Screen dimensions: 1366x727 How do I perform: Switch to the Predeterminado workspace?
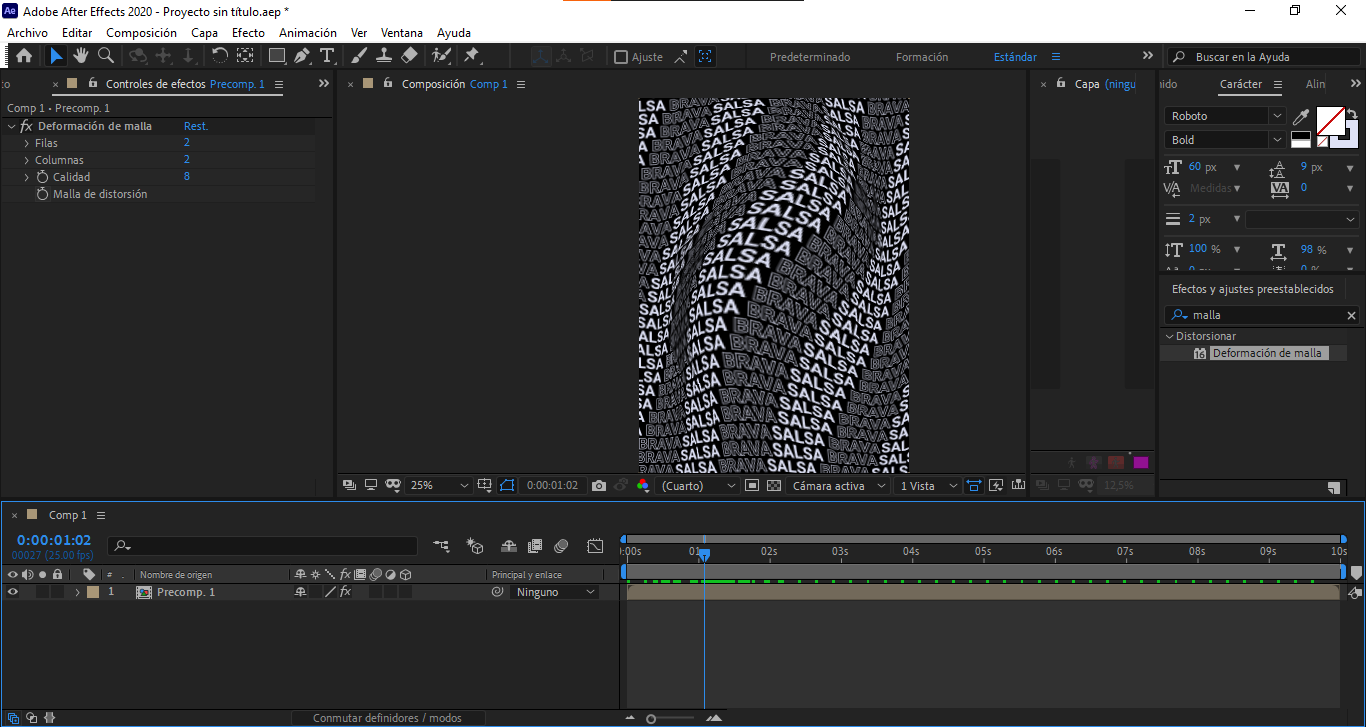[x=810, y=57]
